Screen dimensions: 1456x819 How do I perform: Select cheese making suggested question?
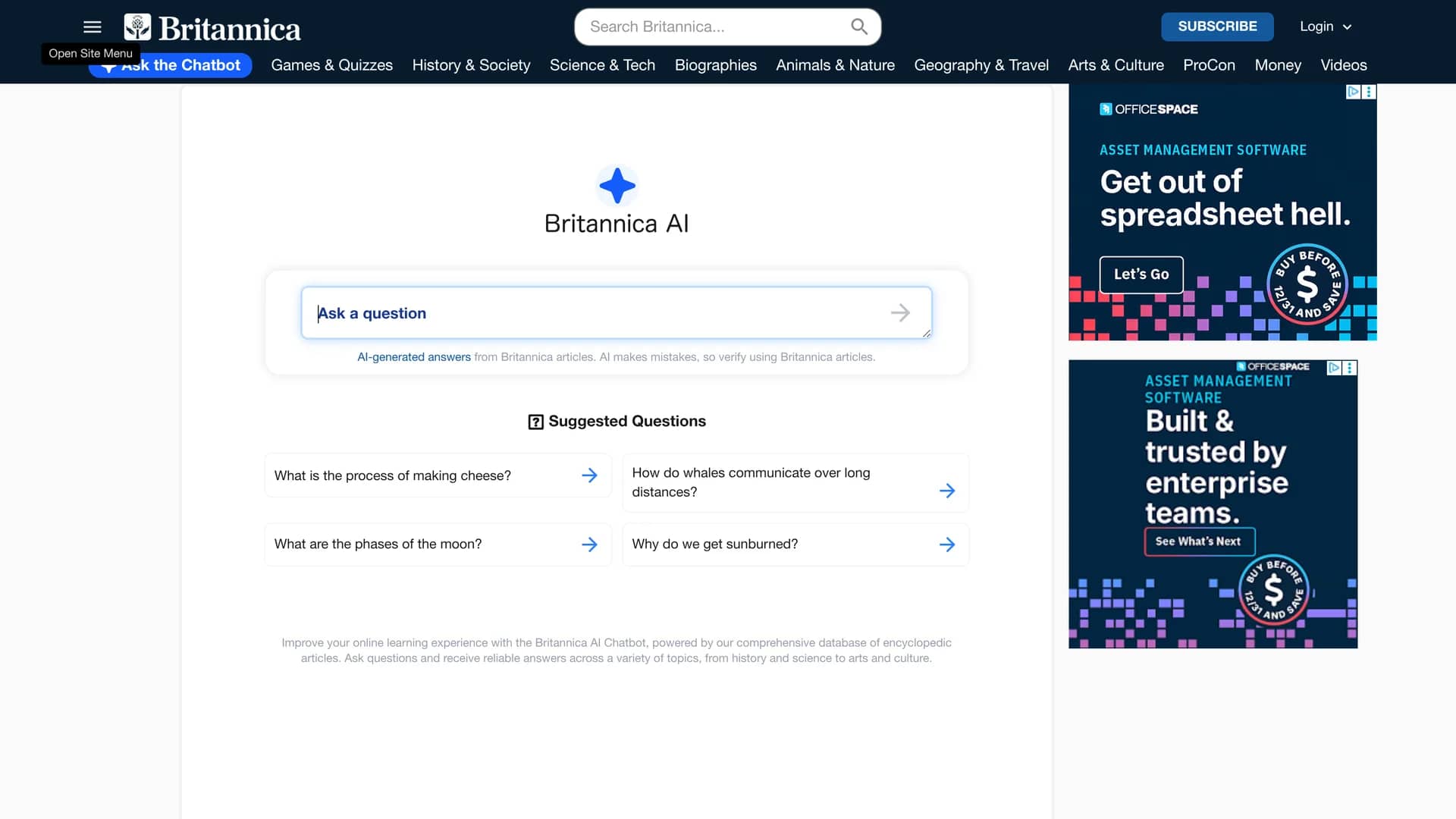tap(438, 475)
